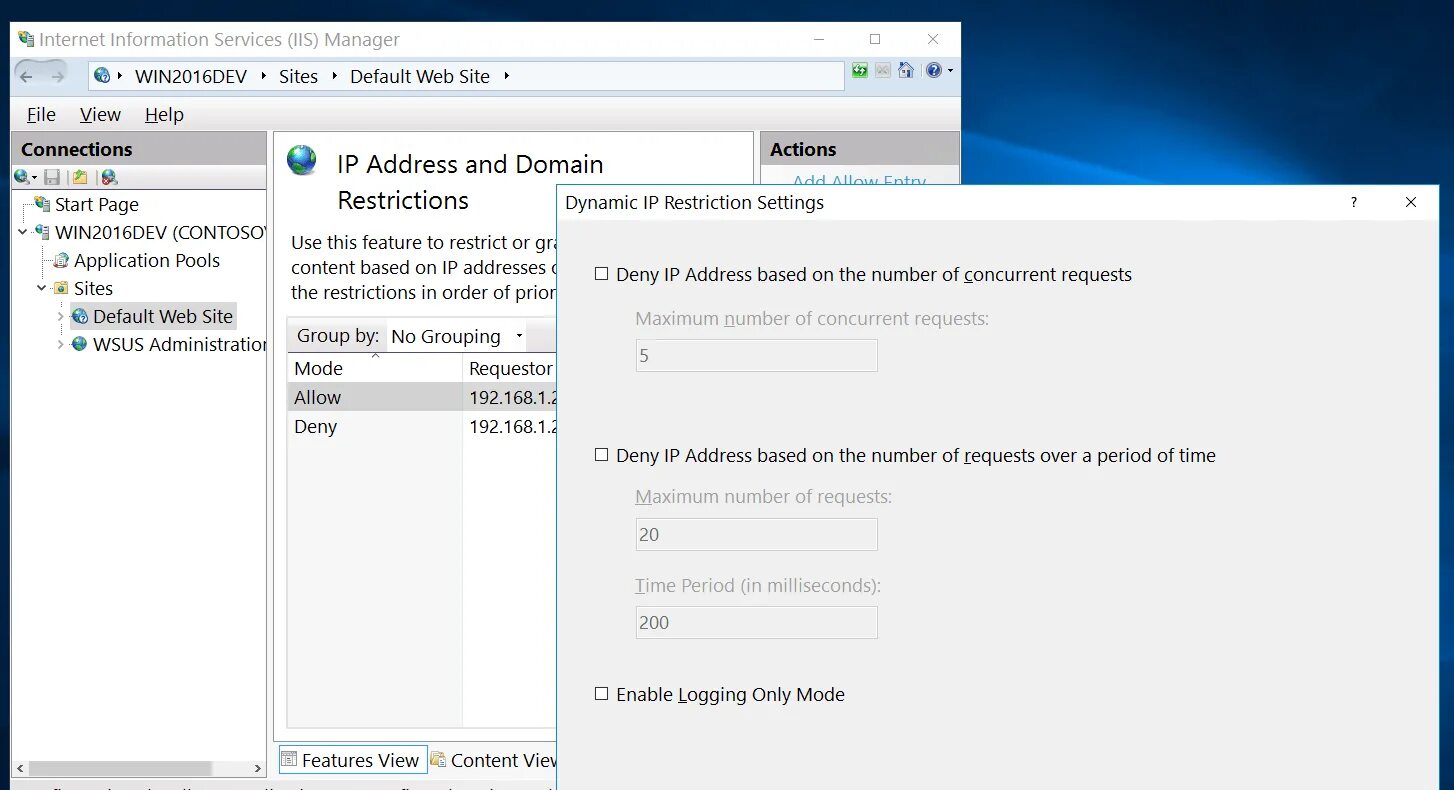
Task: Open the Help icon dropdown arrow
Action: (950, 71)
